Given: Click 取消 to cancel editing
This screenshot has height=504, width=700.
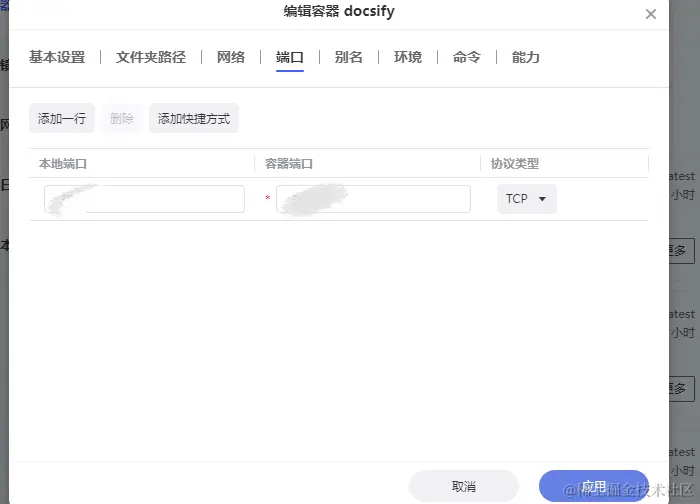Looking at the screenshot, I should coord(464,486).
